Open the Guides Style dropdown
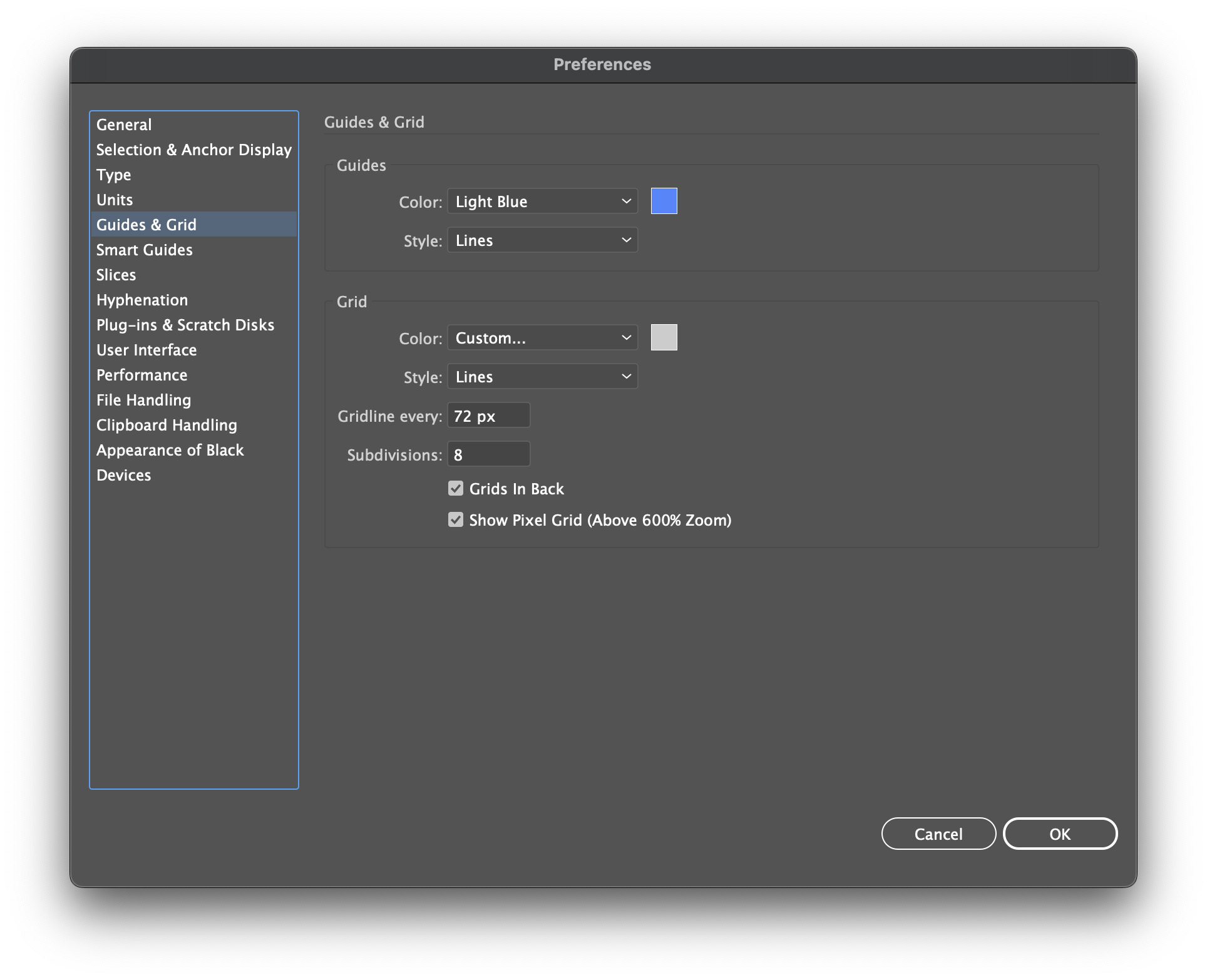Screen dimensions: 1207x980 pyautogui.click(x=542, y=240)
